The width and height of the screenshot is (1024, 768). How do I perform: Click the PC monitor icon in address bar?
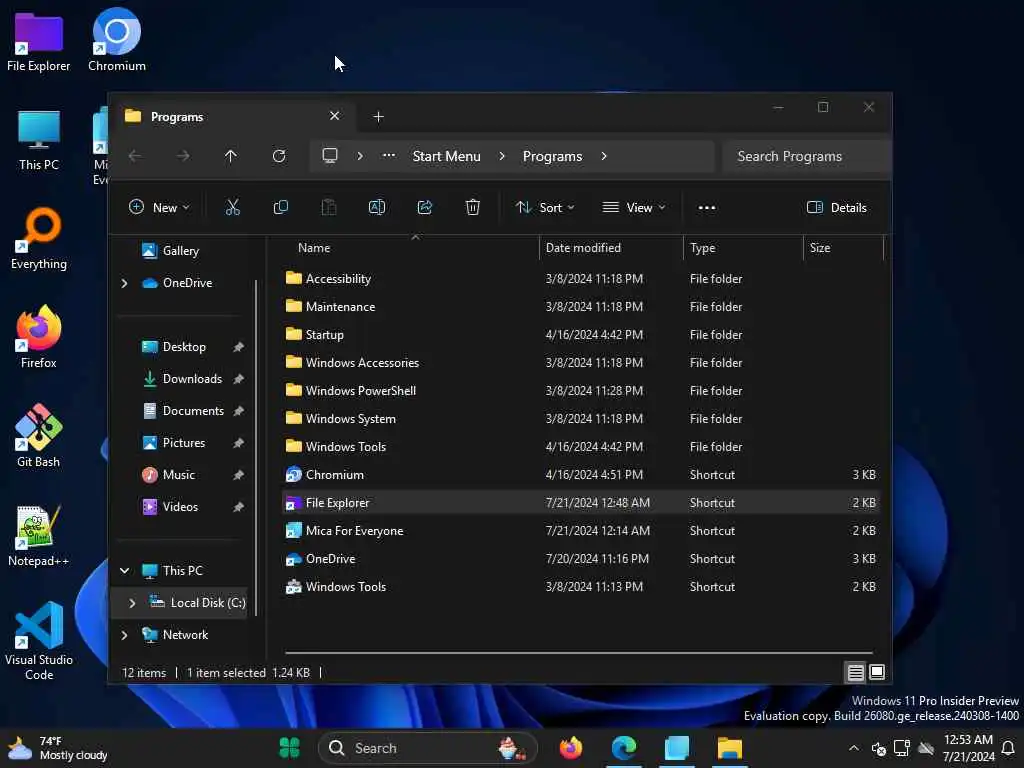click(330, 156)
